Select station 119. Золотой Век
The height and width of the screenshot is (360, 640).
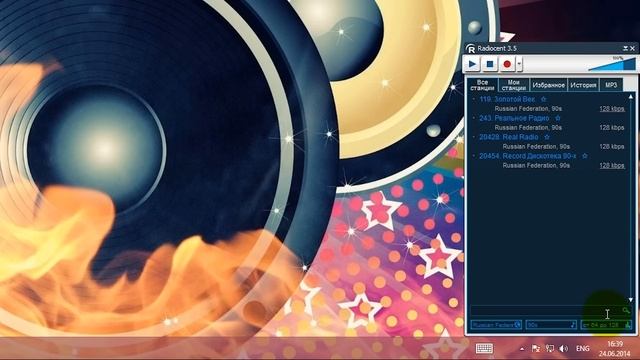(x=507, y=99)
